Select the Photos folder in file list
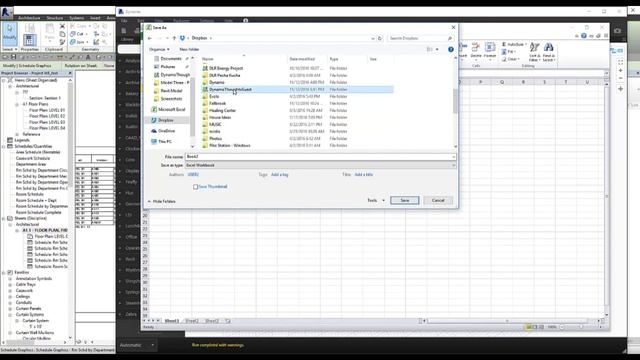The height and width of the screenshot is (360, 640). tap(216, 139)
